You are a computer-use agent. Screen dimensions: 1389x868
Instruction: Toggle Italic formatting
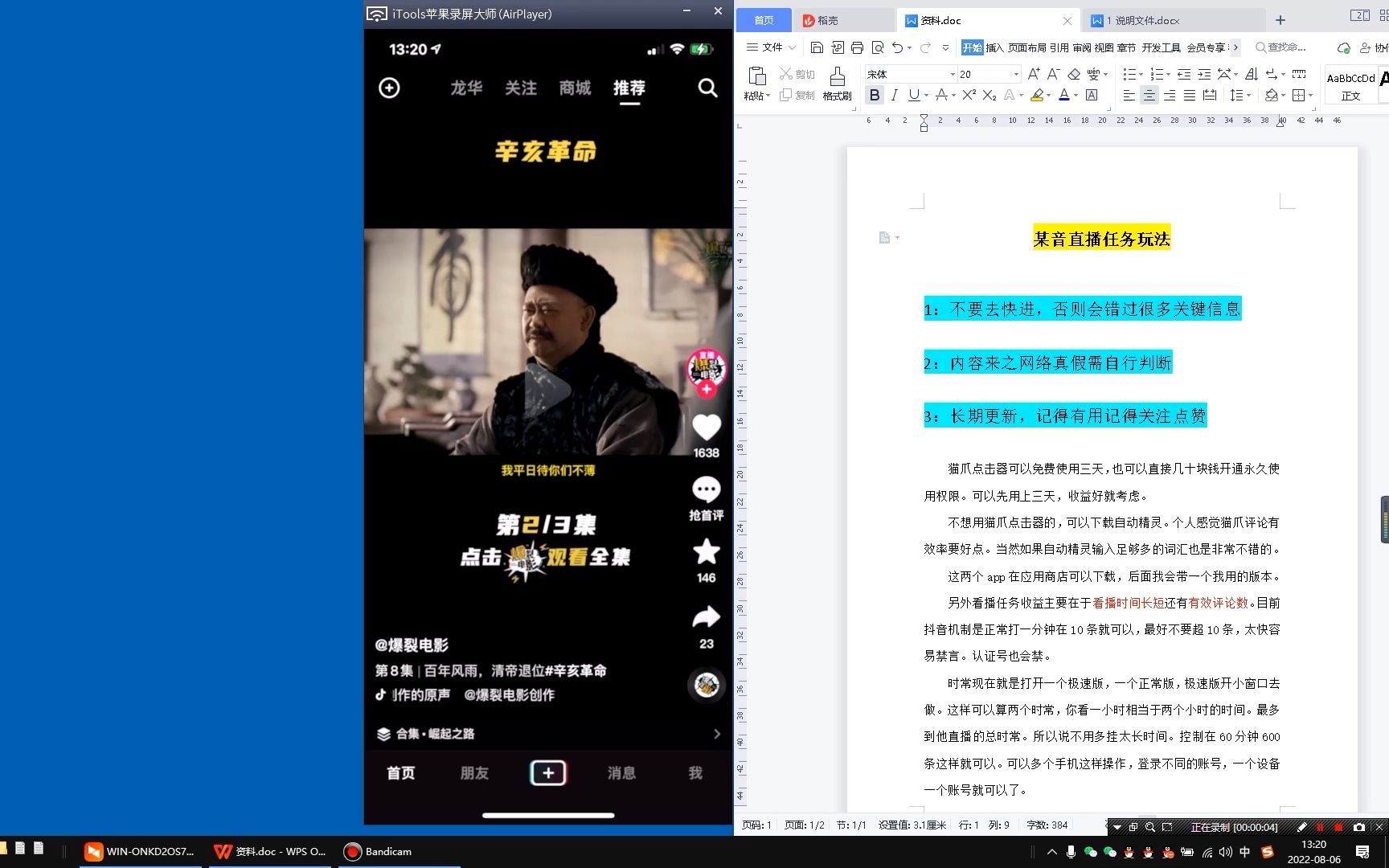pos(894,95)
